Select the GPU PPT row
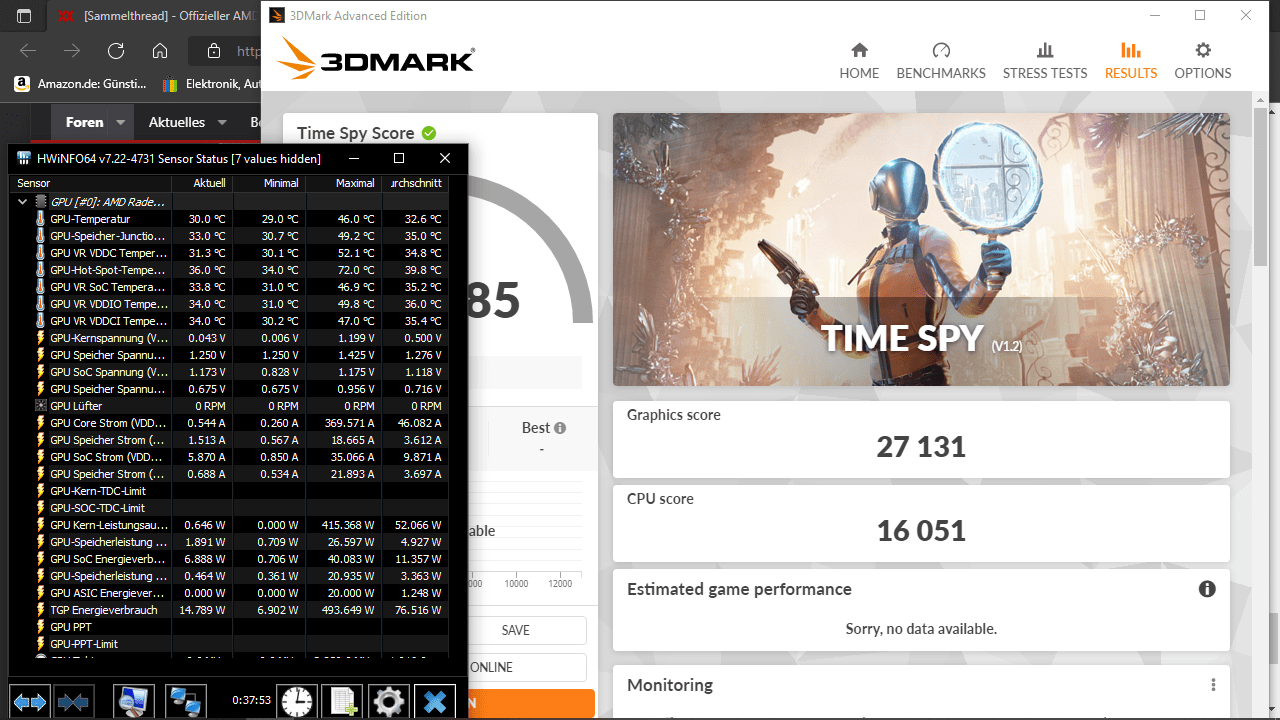This screenshot has height=720, width=1280. (x=229, y=627)
